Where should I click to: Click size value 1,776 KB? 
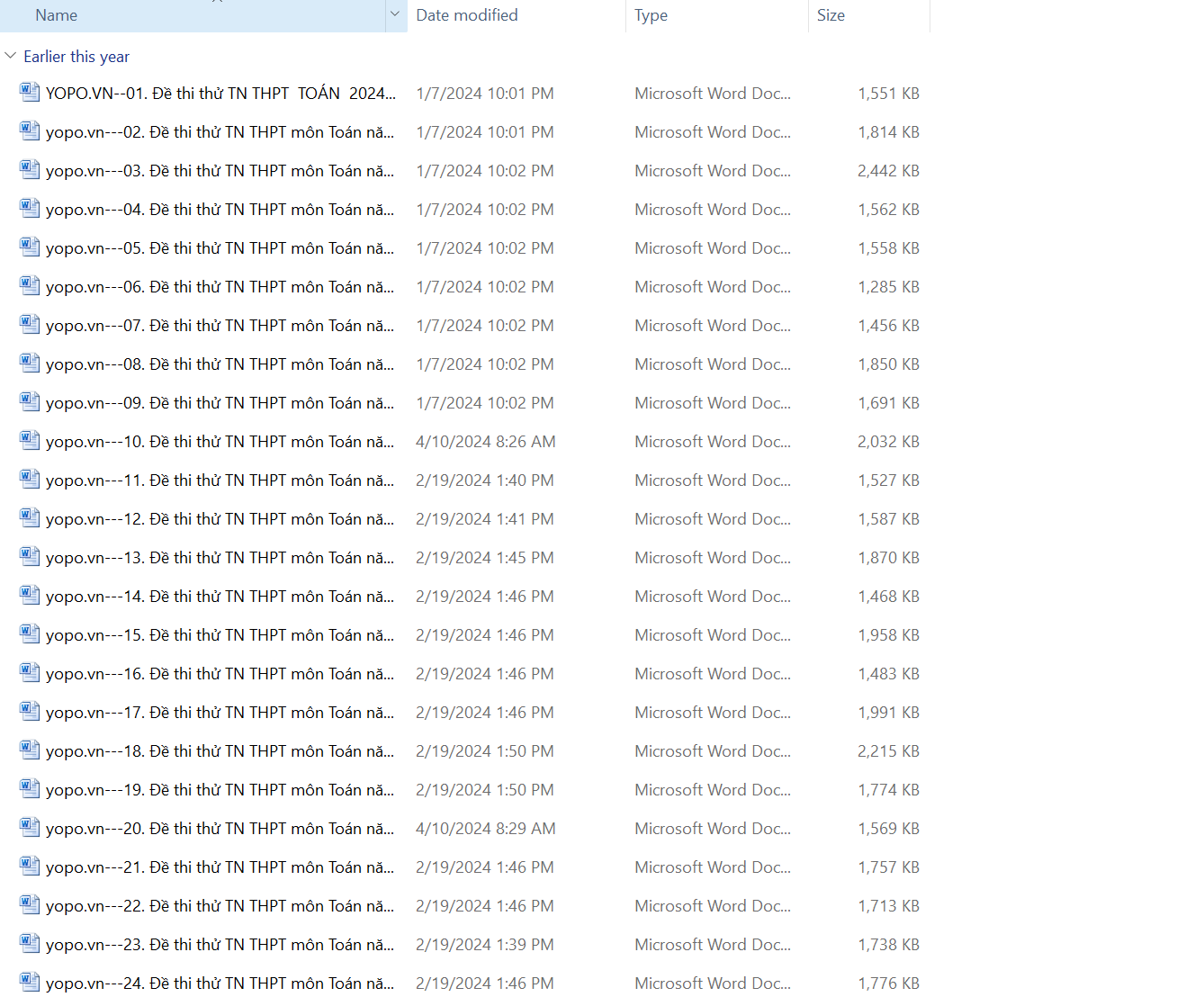tap(888, 984)
